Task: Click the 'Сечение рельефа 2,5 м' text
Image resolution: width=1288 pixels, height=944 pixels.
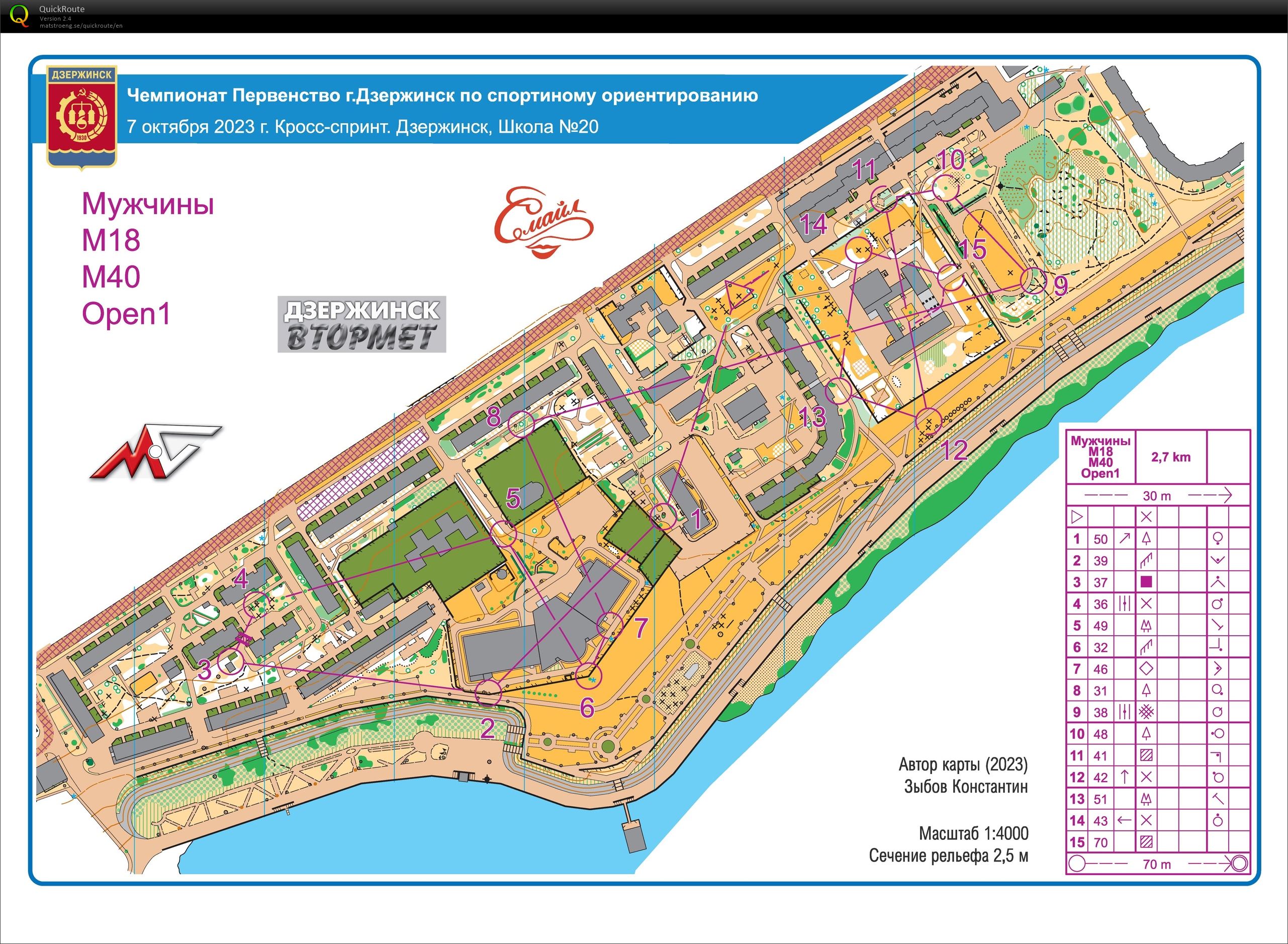Action: coord(949,856)
